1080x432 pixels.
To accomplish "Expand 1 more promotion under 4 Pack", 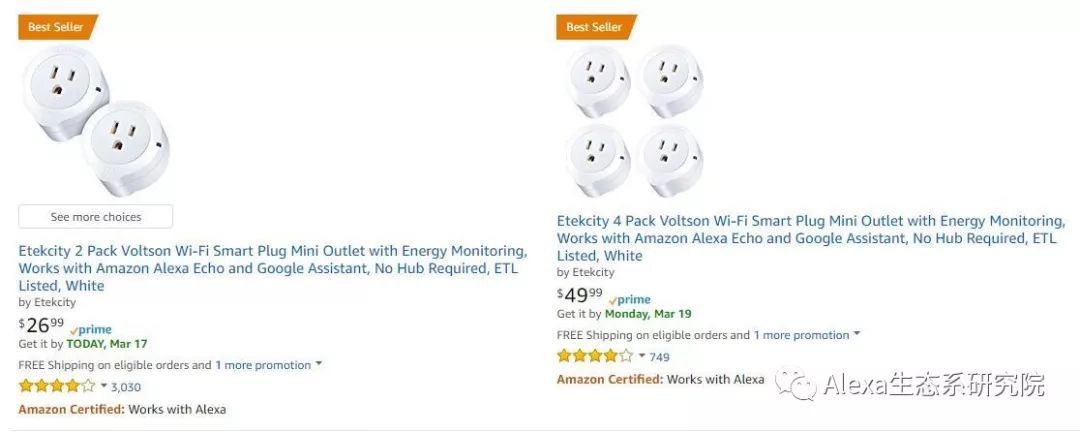I will (x=806, y=335).
